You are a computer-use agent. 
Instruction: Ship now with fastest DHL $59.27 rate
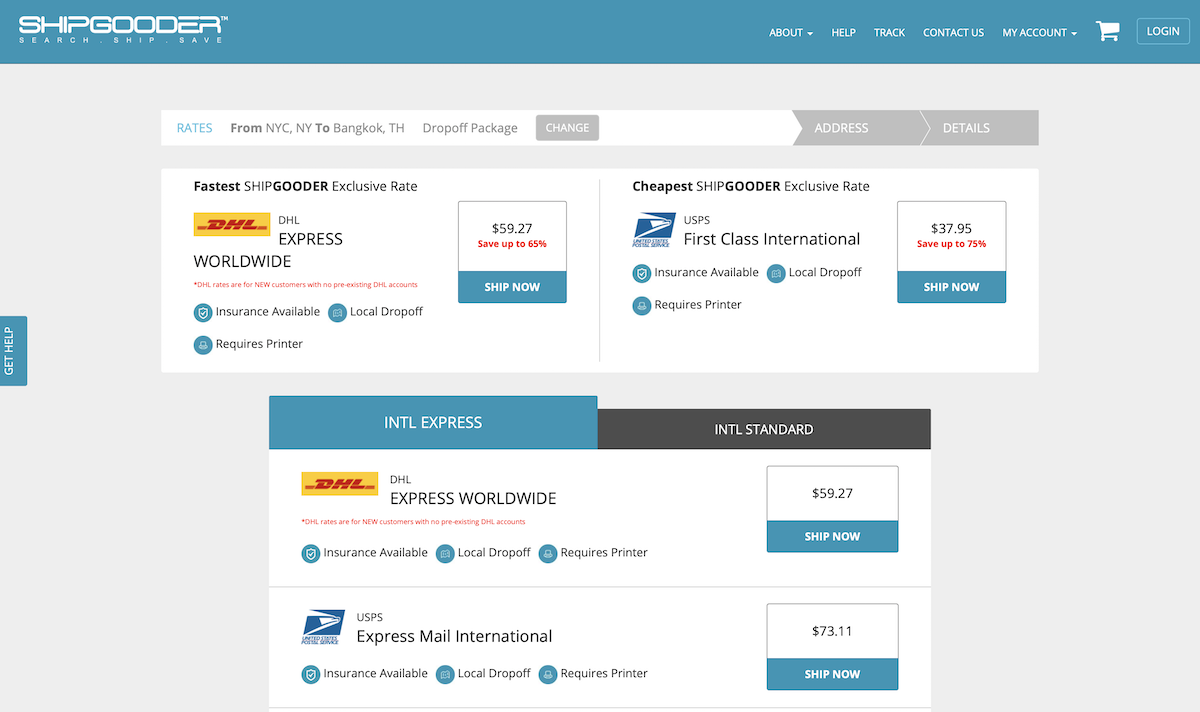512,287
